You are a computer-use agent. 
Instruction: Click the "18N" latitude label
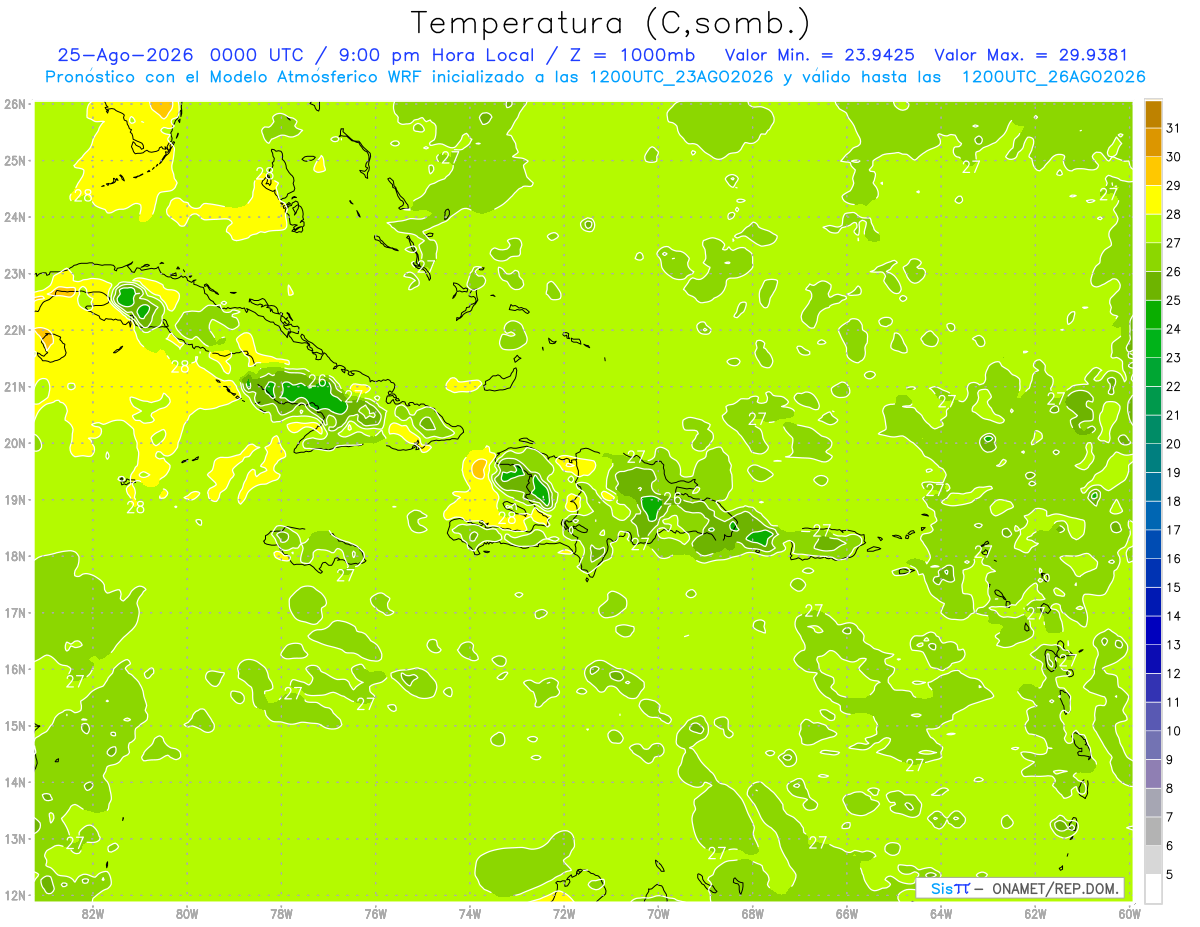(x=15, y=556)
